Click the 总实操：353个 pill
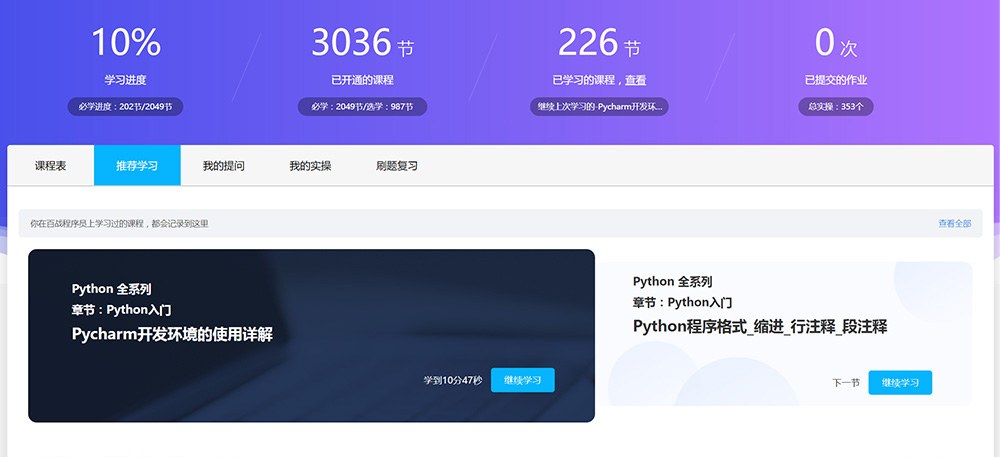 pos(835,106)
